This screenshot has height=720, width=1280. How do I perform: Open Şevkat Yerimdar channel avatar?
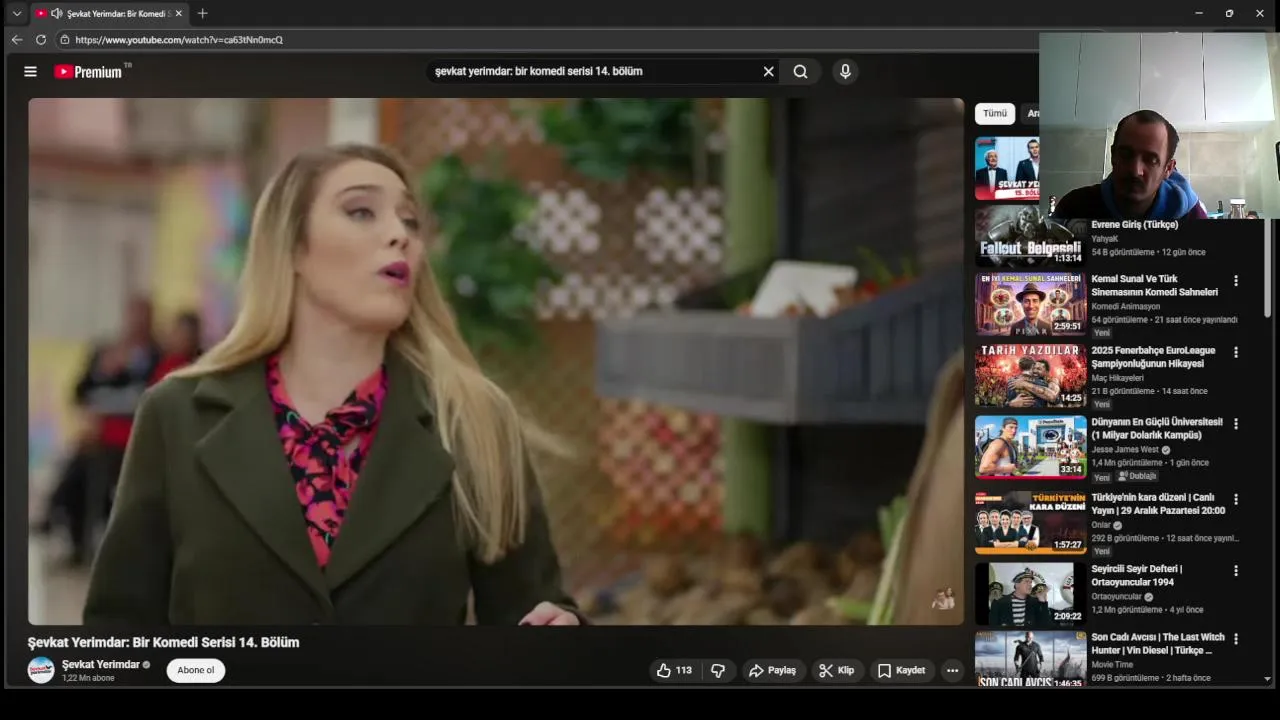click(41, 670)
